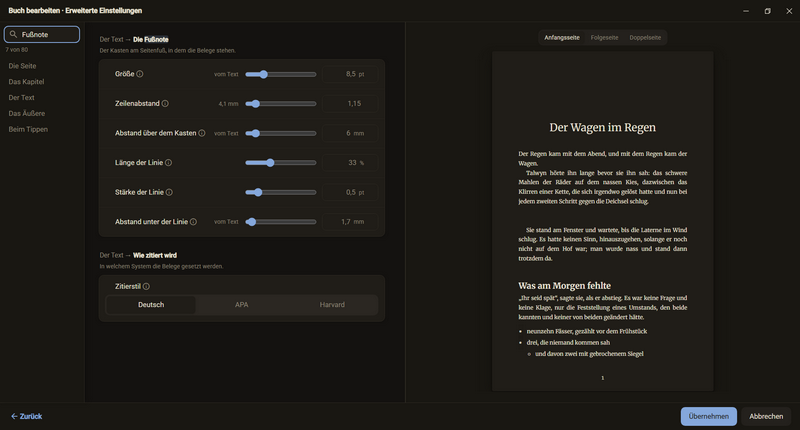Select APA citation style
Screen dimensions: 800x430
pos(241,305)
